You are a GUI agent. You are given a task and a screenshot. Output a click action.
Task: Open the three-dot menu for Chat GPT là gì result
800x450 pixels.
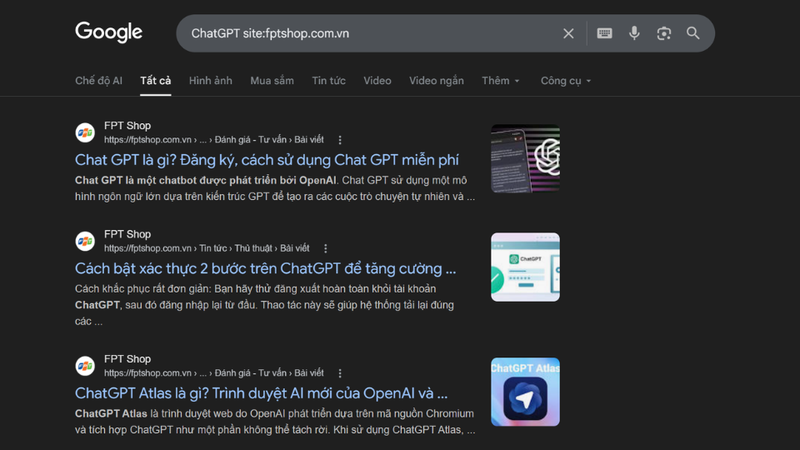(x=340, y=140)
